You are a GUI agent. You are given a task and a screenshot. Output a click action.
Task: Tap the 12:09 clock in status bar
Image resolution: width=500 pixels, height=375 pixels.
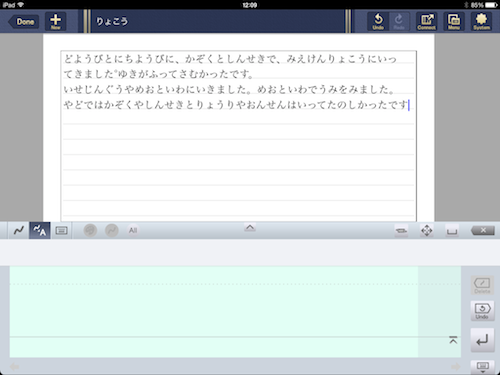pyautogui.click(x=250, y=5)
